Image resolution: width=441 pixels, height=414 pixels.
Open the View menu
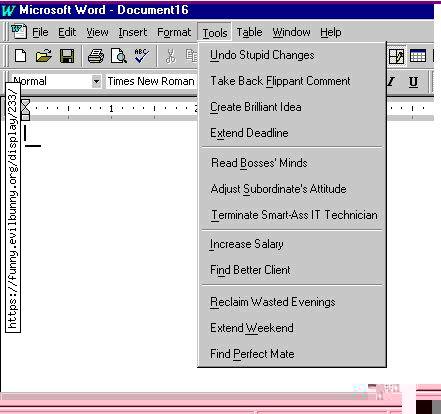[97, 32]
